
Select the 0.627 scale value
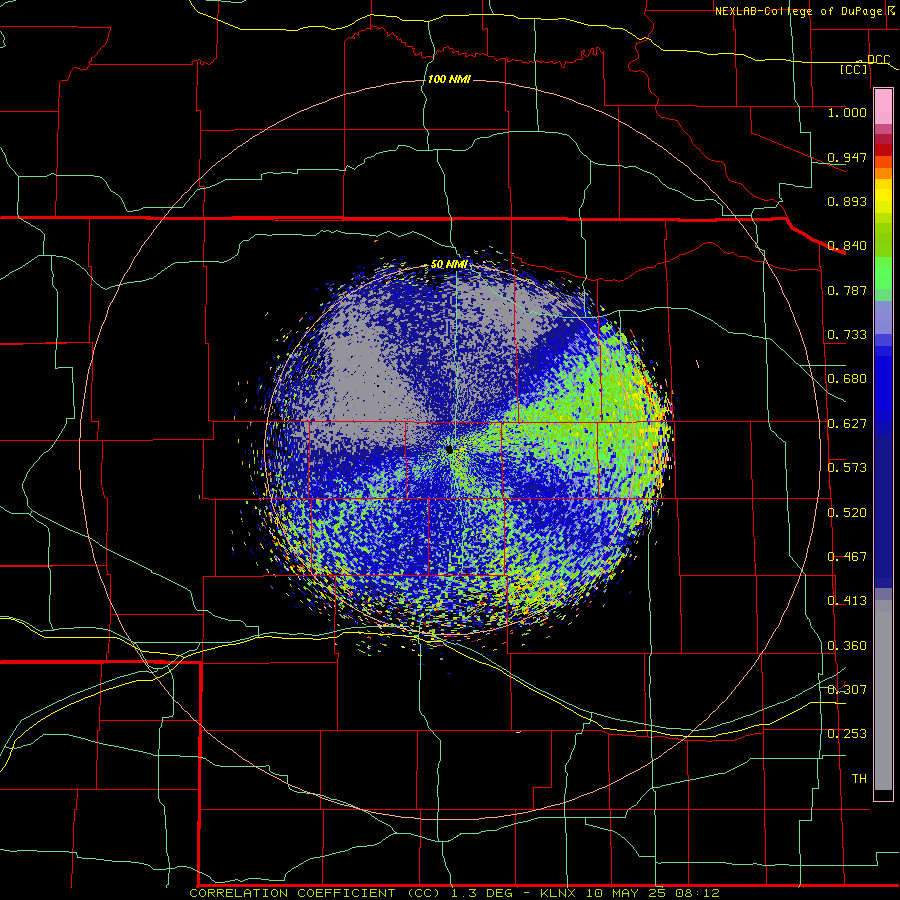(x=847, y=424)
